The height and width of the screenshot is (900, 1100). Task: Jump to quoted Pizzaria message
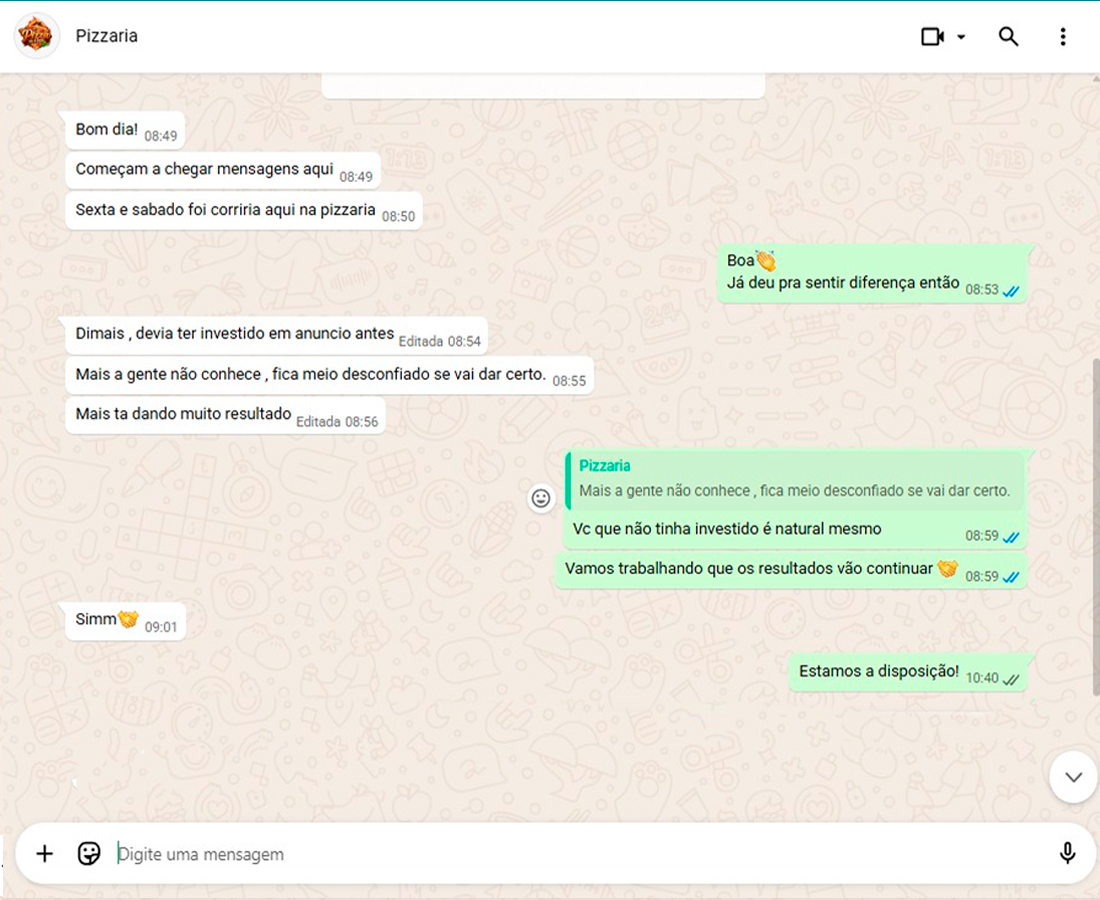[794, 480]
